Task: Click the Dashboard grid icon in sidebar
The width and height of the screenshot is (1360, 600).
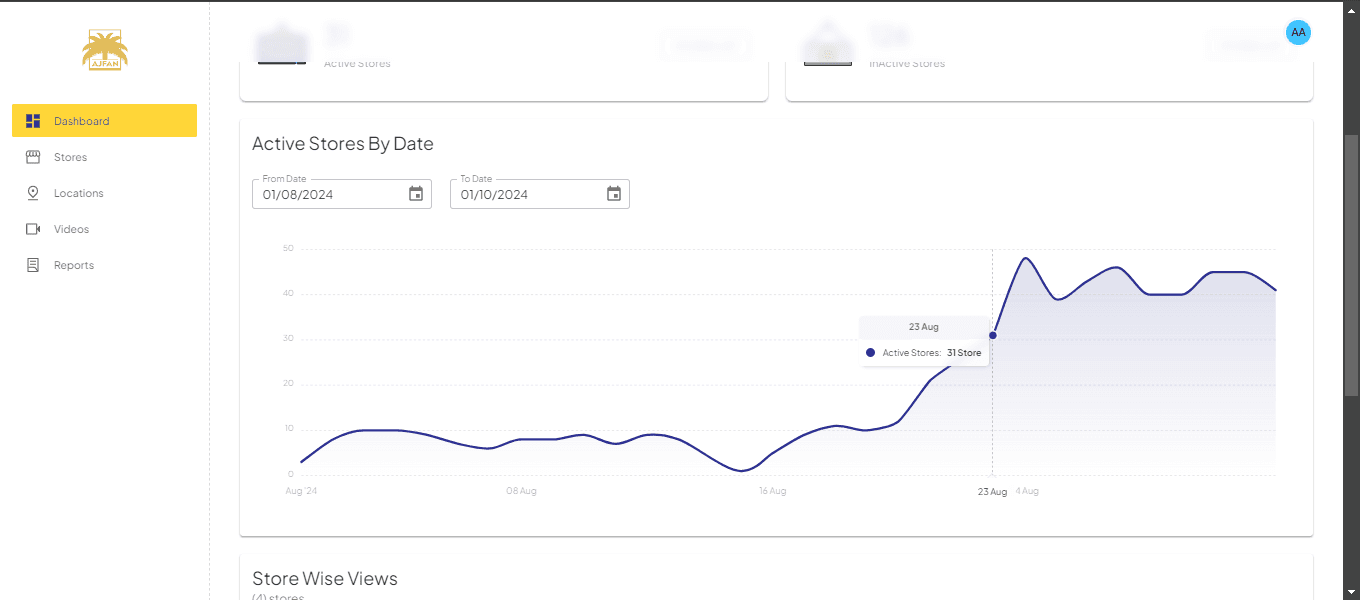Action: click(33, 121)
